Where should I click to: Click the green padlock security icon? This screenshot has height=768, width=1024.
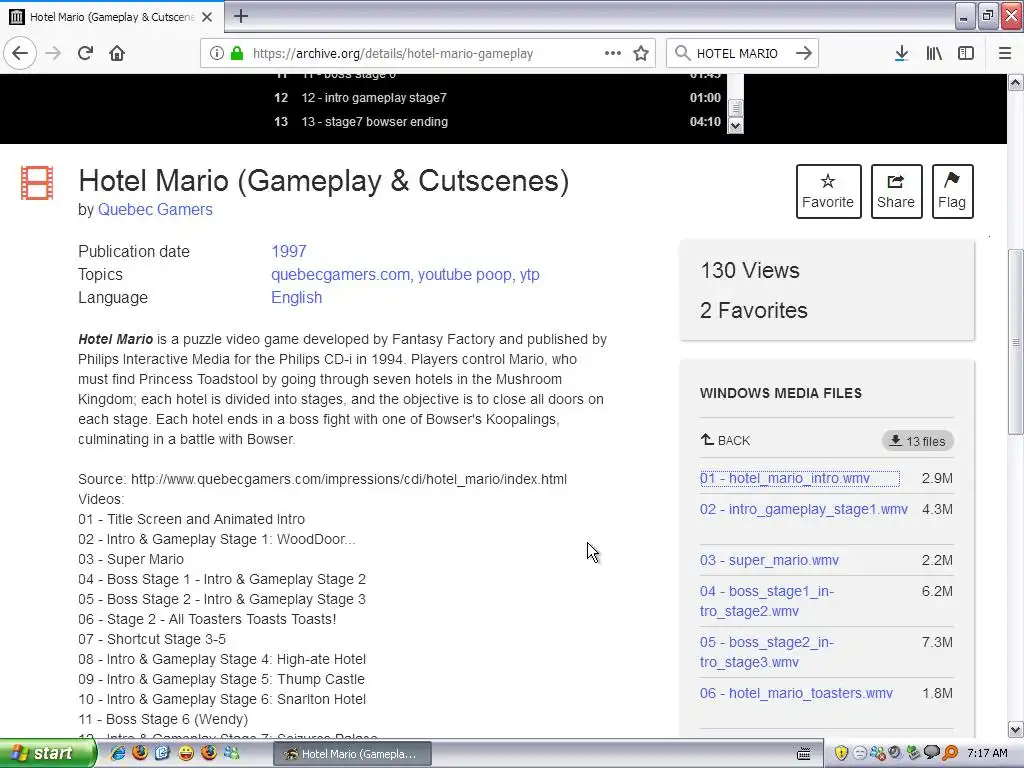tap(237, 53)
